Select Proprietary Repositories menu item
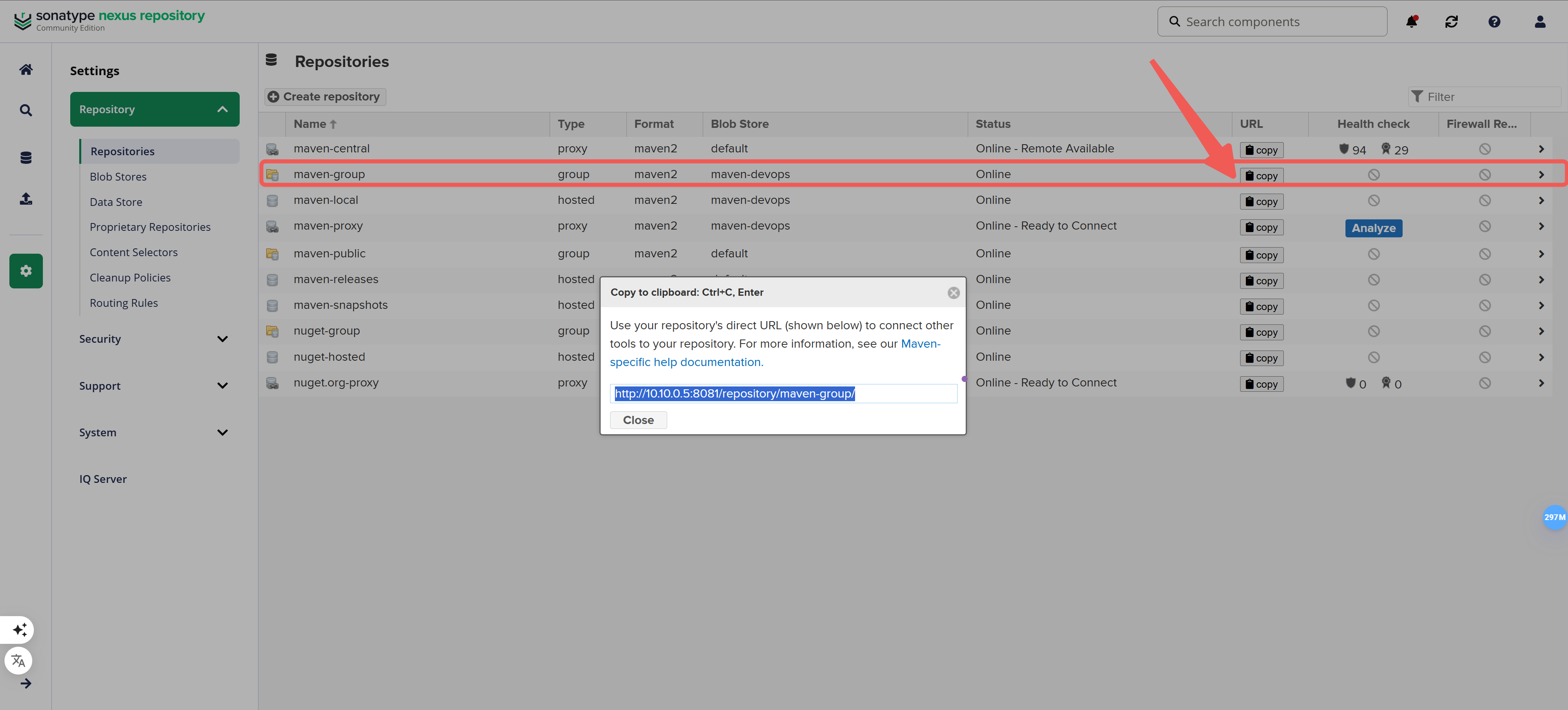 (x=150, y=227)
